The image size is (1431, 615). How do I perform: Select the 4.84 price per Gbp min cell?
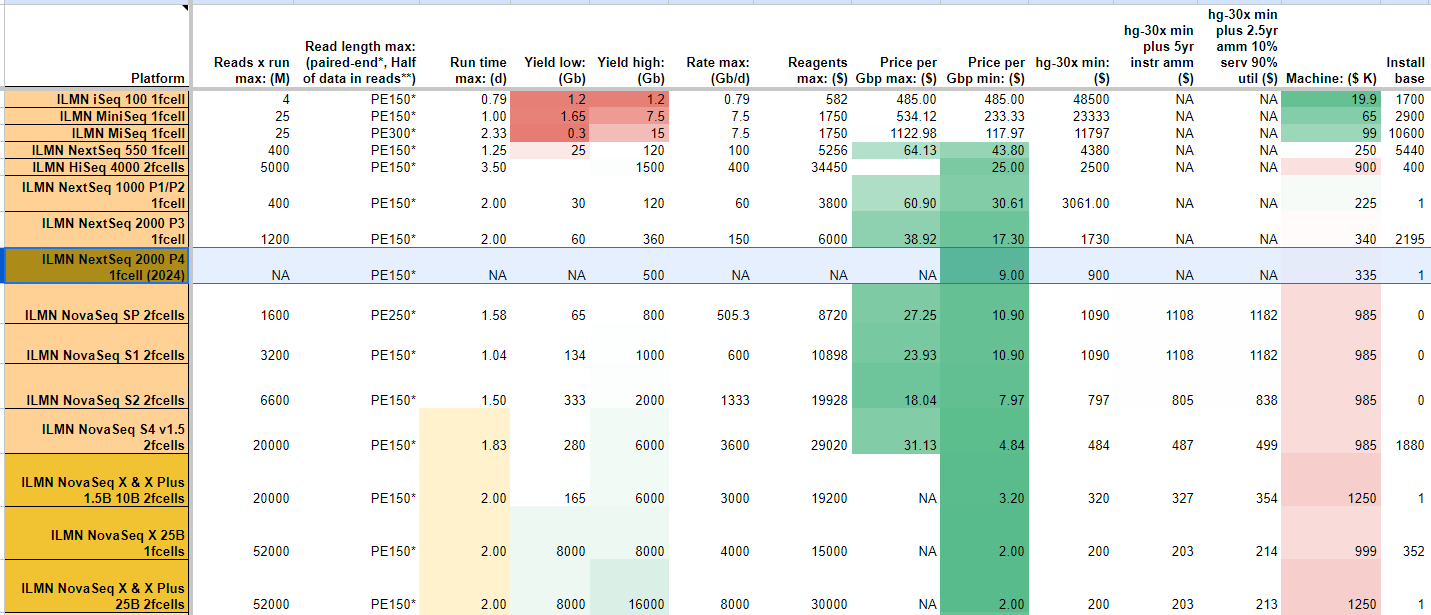[985, 431]
